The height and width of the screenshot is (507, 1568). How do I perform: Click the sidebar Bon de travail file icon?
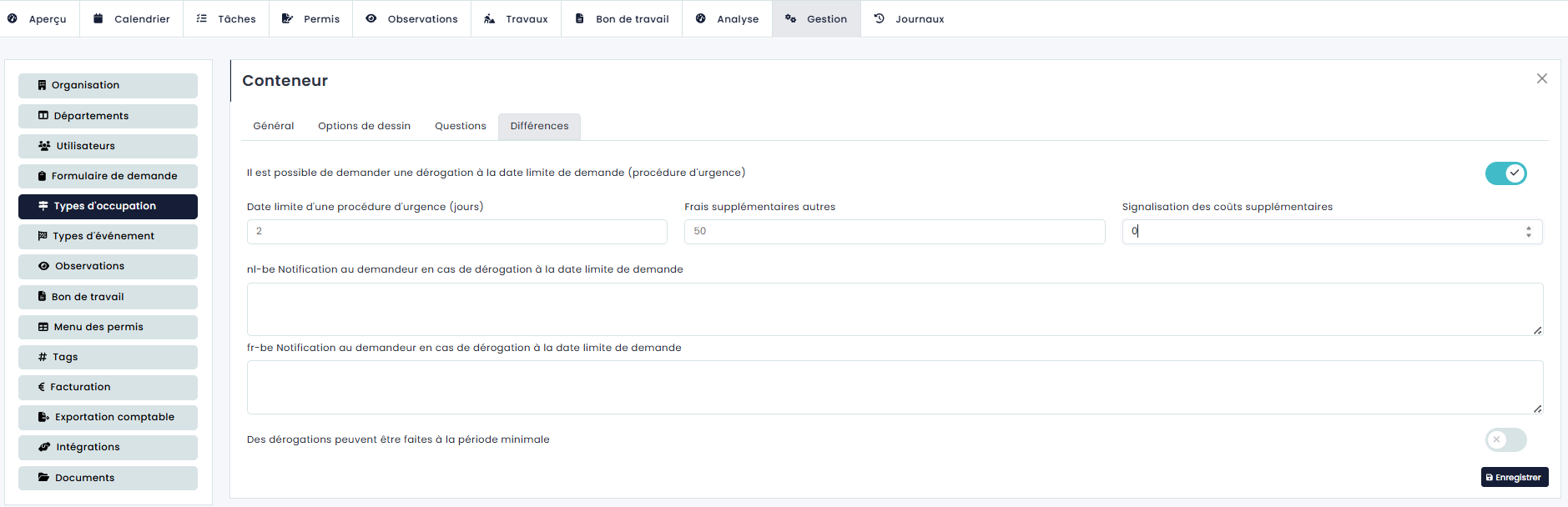coord(42,296)
